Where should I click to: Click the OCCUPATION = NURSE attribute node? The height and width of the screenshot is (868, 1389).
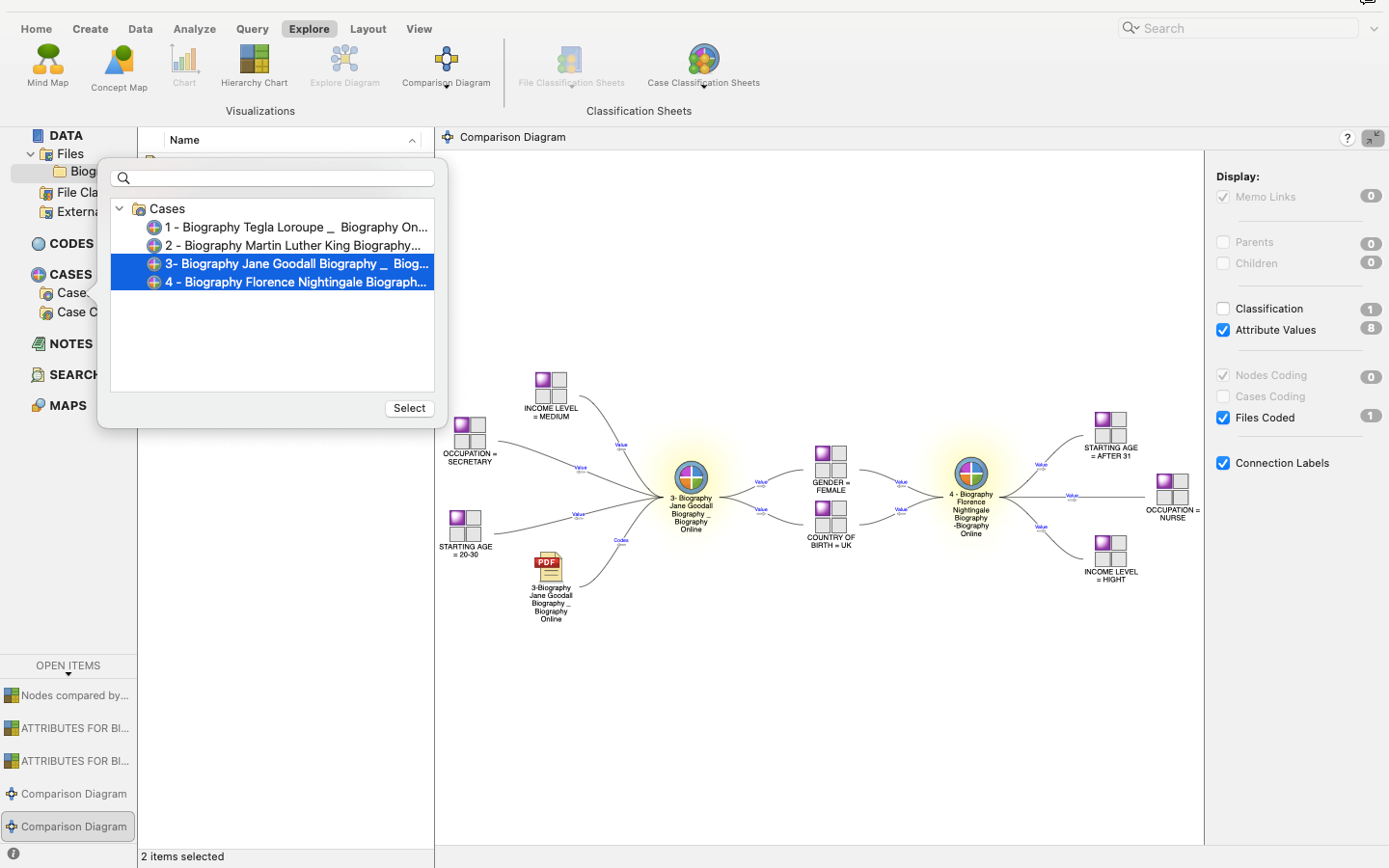click(x=1172, y=497)
